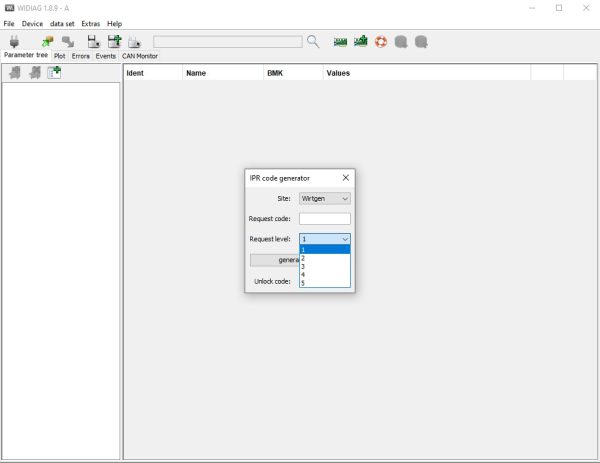Open the Help menu
The image size is (600, 463).
114,24
